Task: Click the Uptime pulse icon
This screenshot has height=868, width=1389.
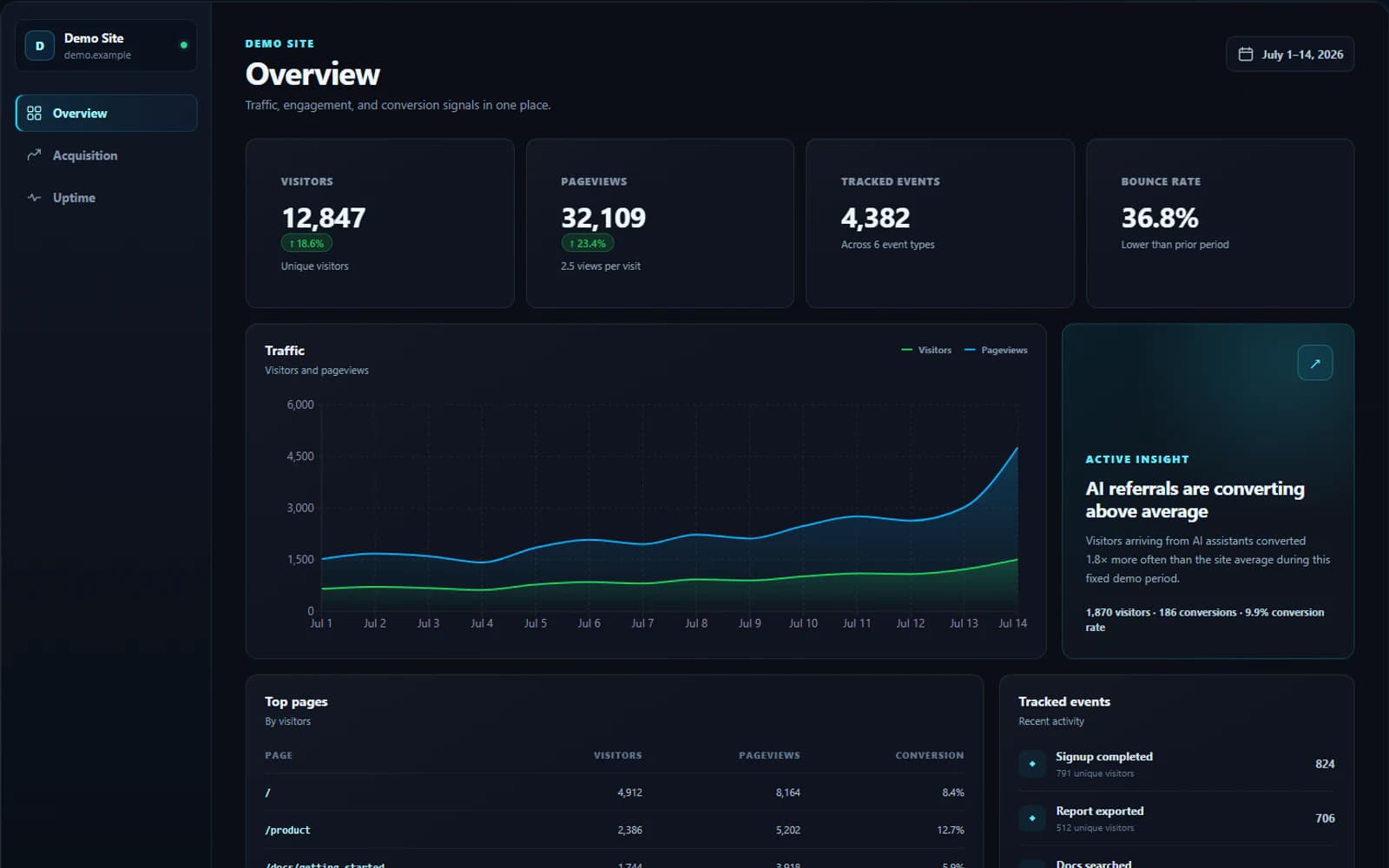Action: pyautogui.click(x=34, y=198)
